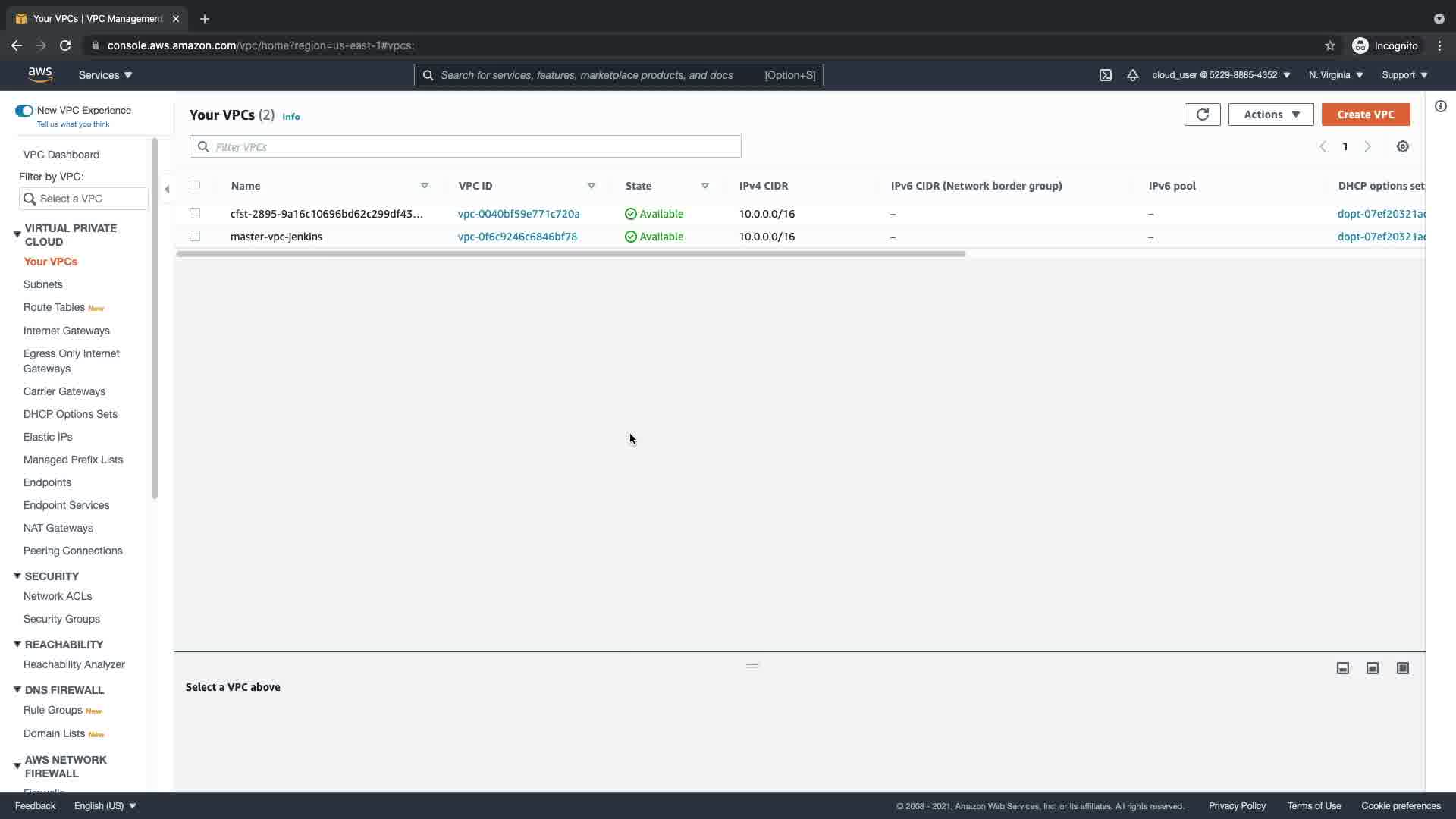Open table preferences gear icon
The image size is (1456, 819).
pos(1402,147)
